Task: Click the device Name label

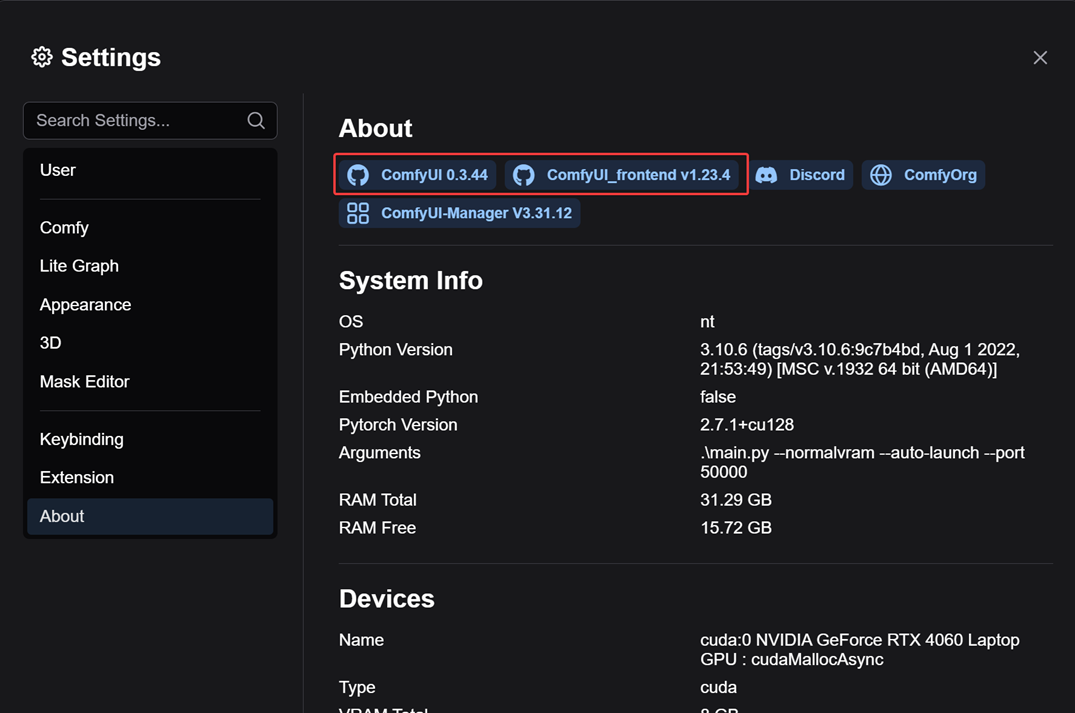Action: tap(361, 640)
